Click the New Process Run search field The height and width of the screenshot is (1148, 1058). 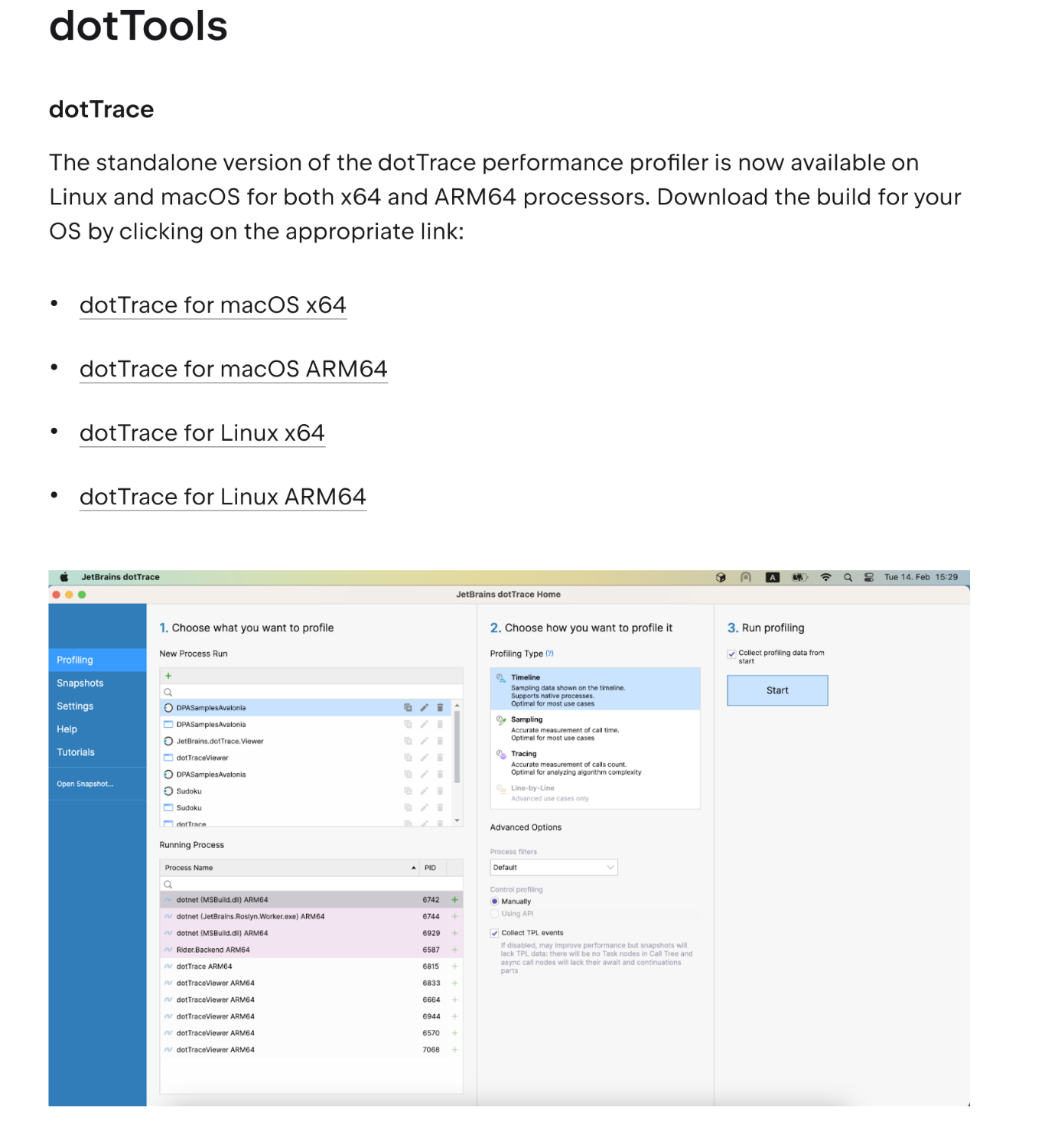311,692
